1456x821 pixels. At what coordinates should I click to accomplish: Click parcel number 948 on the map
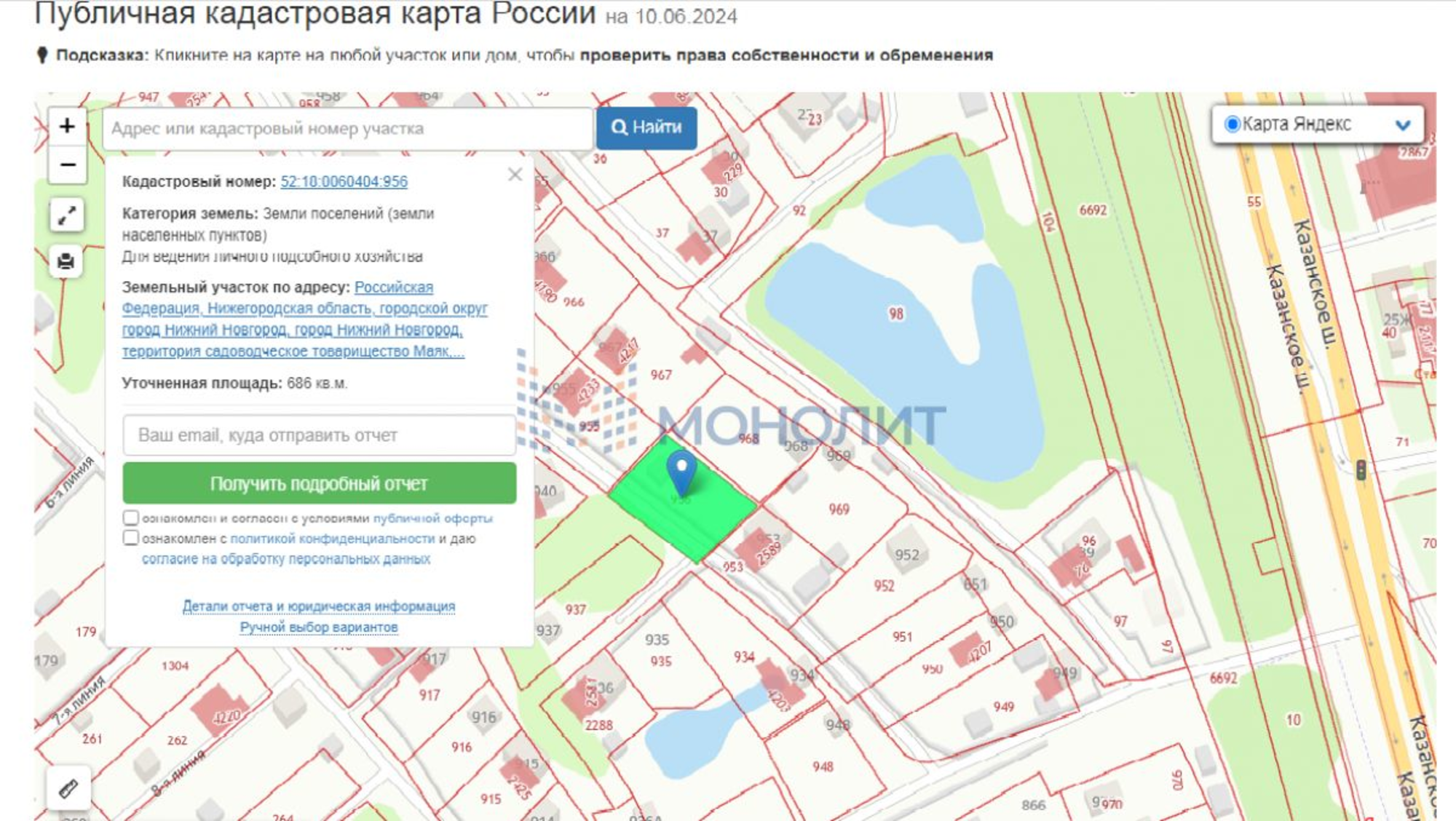[x=823, y=766]
